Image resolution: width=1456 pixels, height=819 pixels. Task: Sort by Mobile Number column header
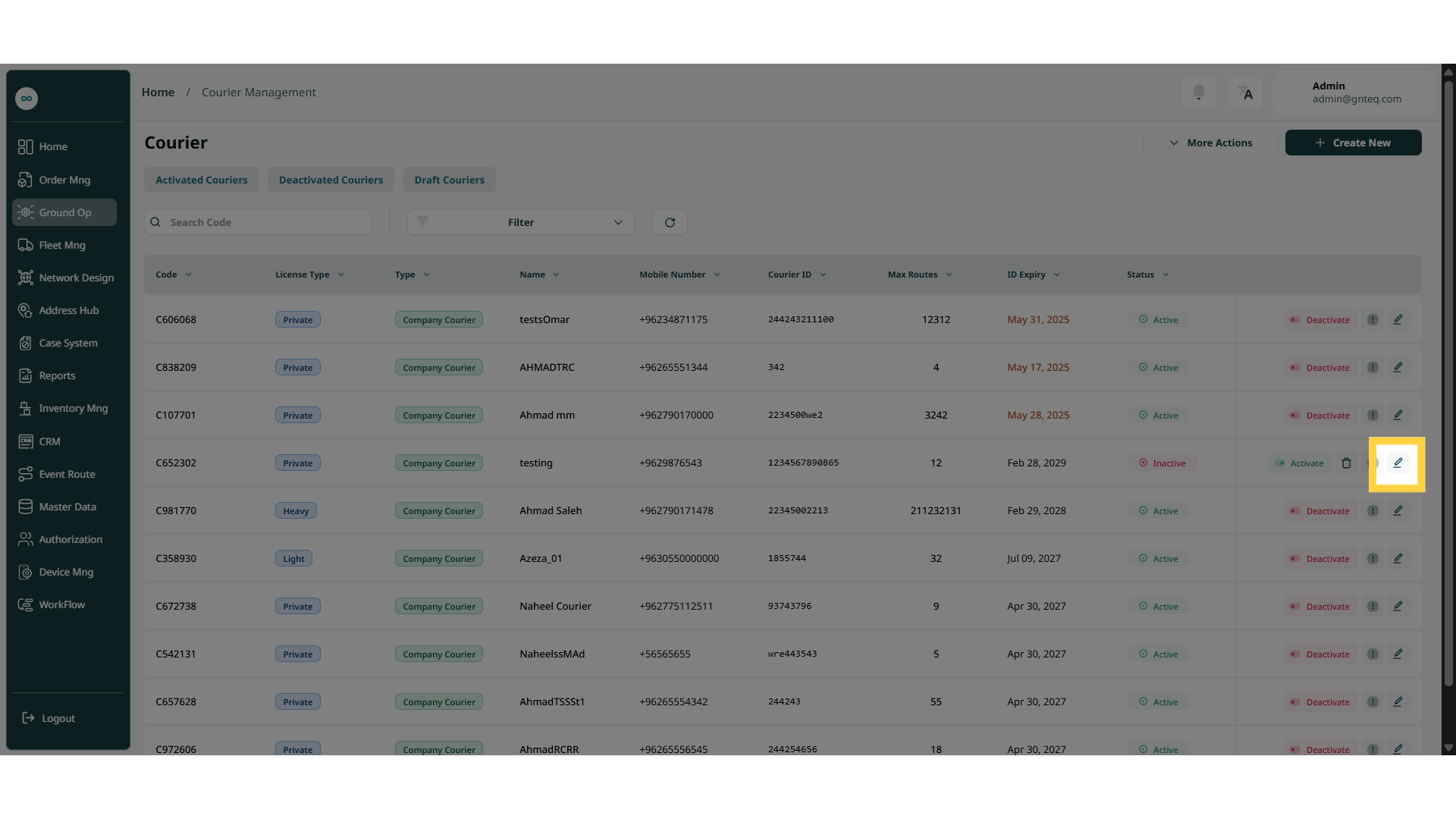pos(679,275)
